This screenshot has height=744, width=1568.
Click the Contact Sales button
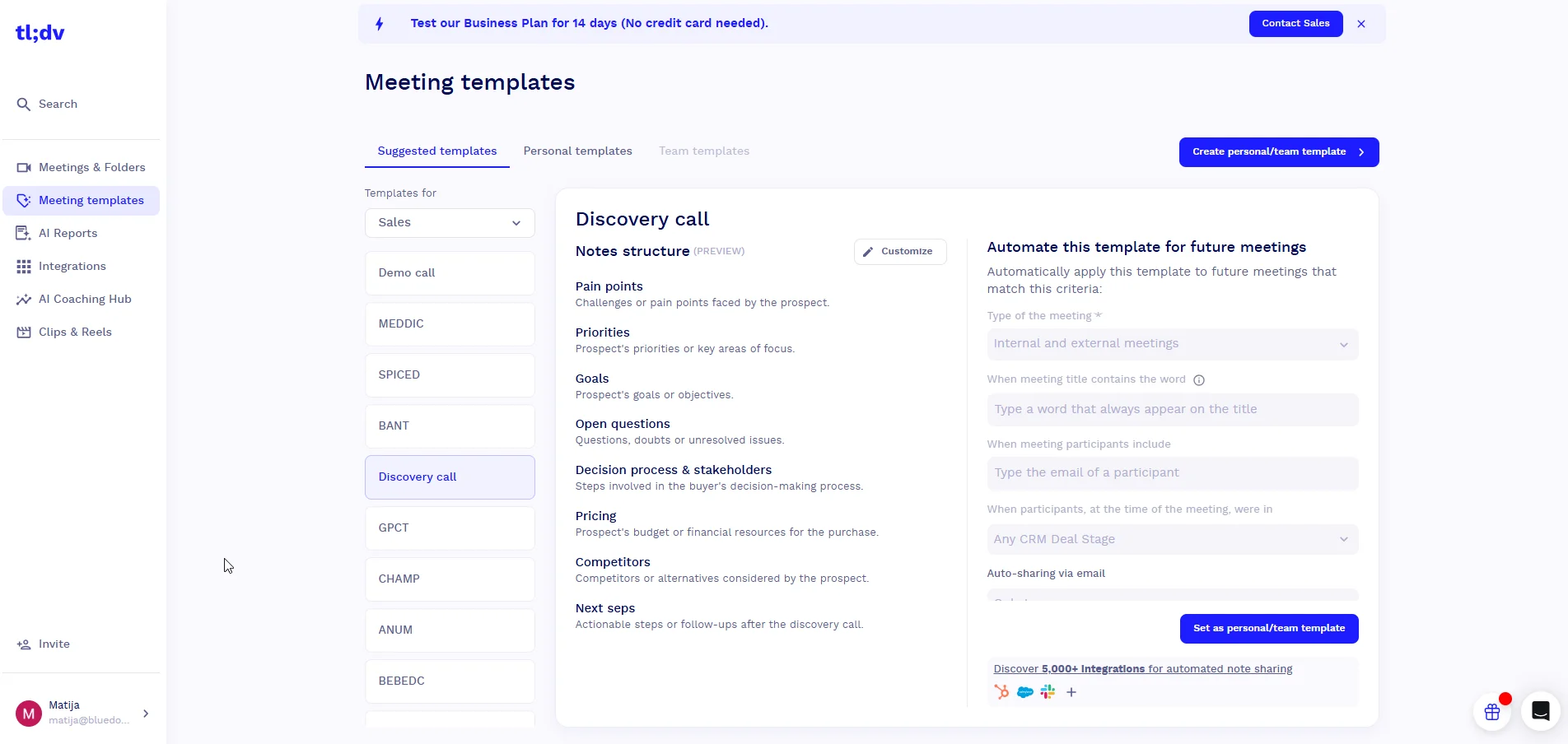click(1295, 24)
